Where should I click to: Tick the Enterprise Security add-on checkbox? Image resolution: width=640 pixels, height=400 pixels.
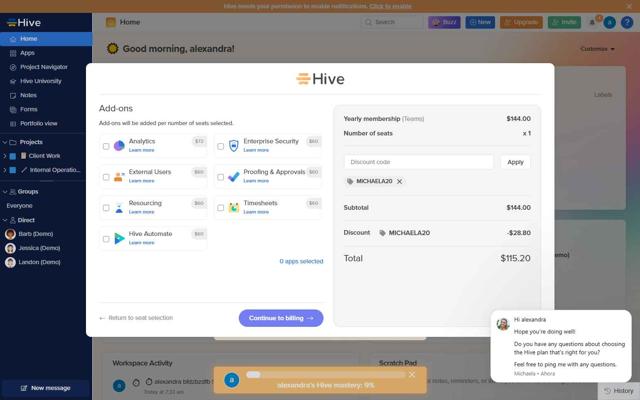[220, 146]
